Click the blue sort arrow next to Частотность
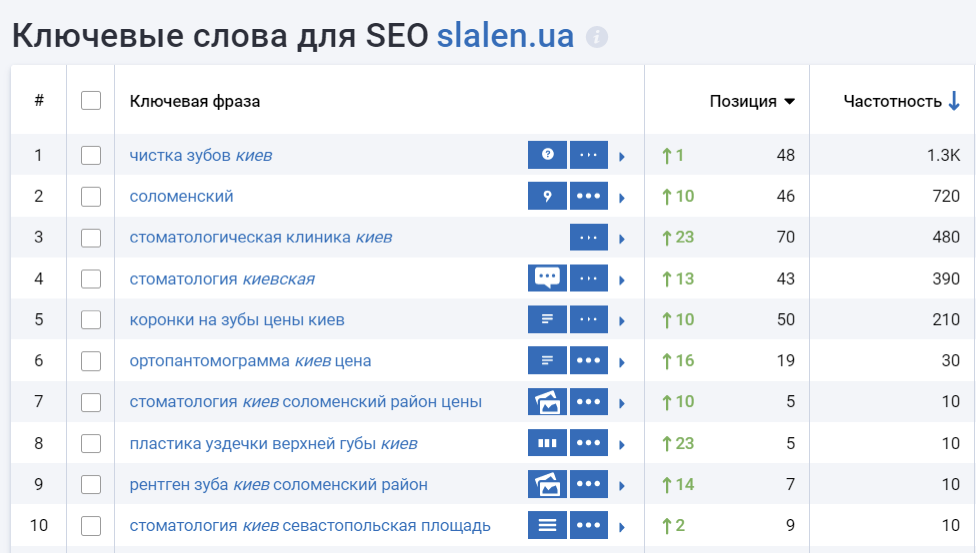Viewport: 976px width, 553px height. tap(954, 101)
